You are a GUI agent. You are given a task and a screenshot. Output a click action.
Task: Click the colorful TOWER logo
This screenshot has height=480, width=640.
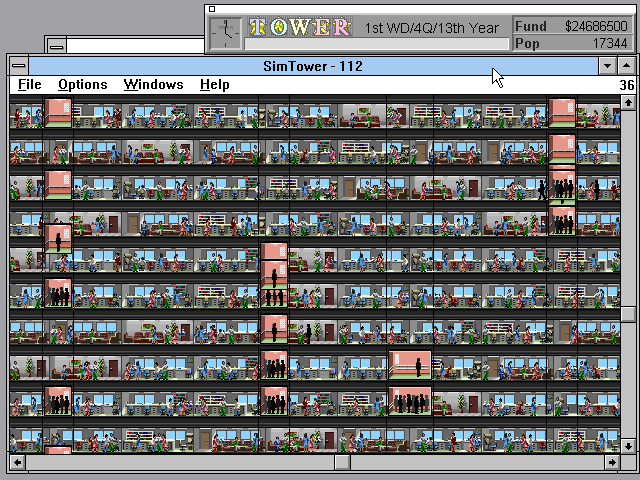[300, 27]
